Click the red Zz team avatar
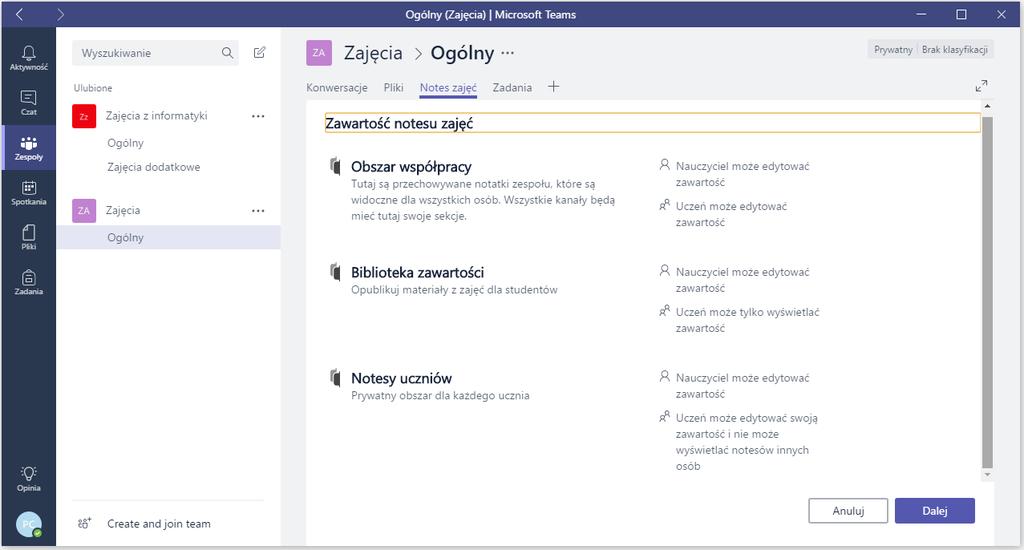Image resolution: width=1024 pixels, height=550 pixels. coord(84,116)
